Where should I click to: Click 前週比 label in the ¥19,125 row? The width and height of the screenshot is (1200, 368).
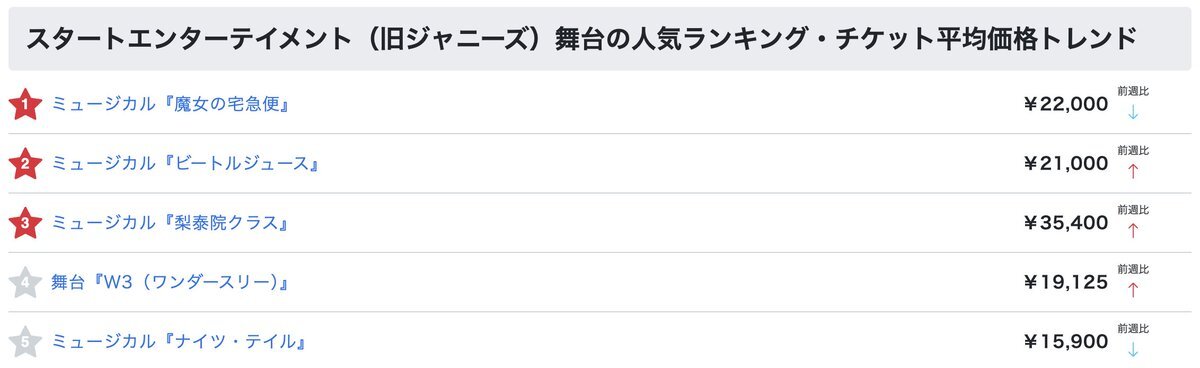click(x=1133, y=270)
